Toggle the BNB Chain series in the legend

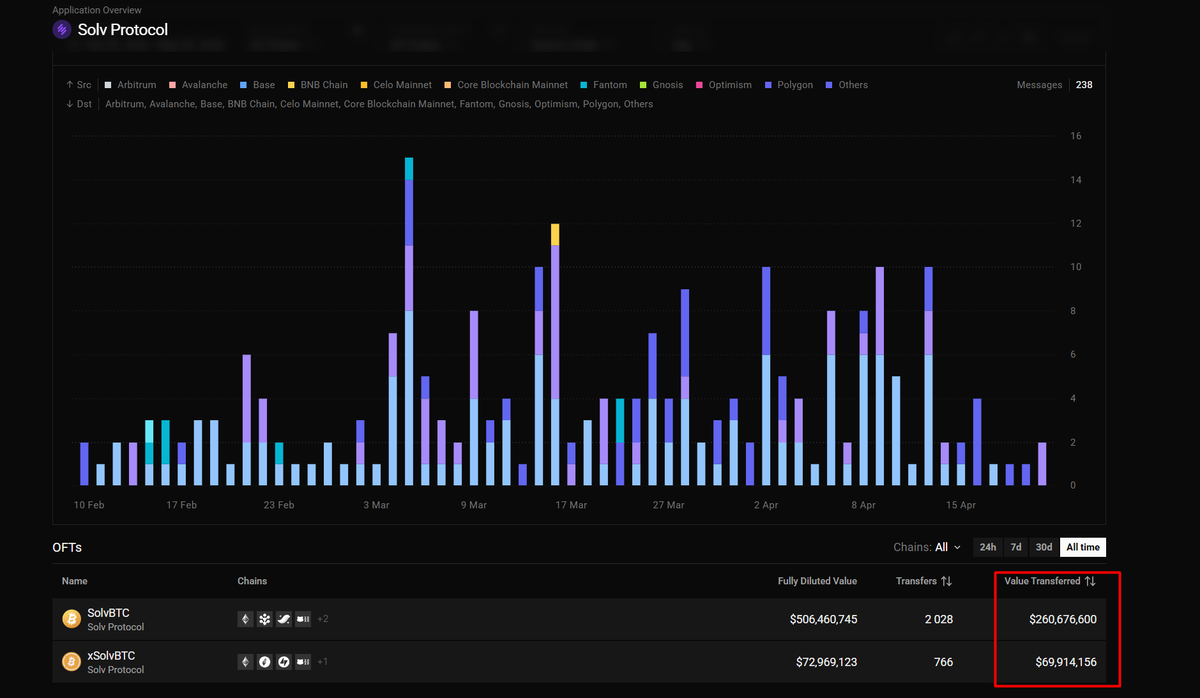317,85
